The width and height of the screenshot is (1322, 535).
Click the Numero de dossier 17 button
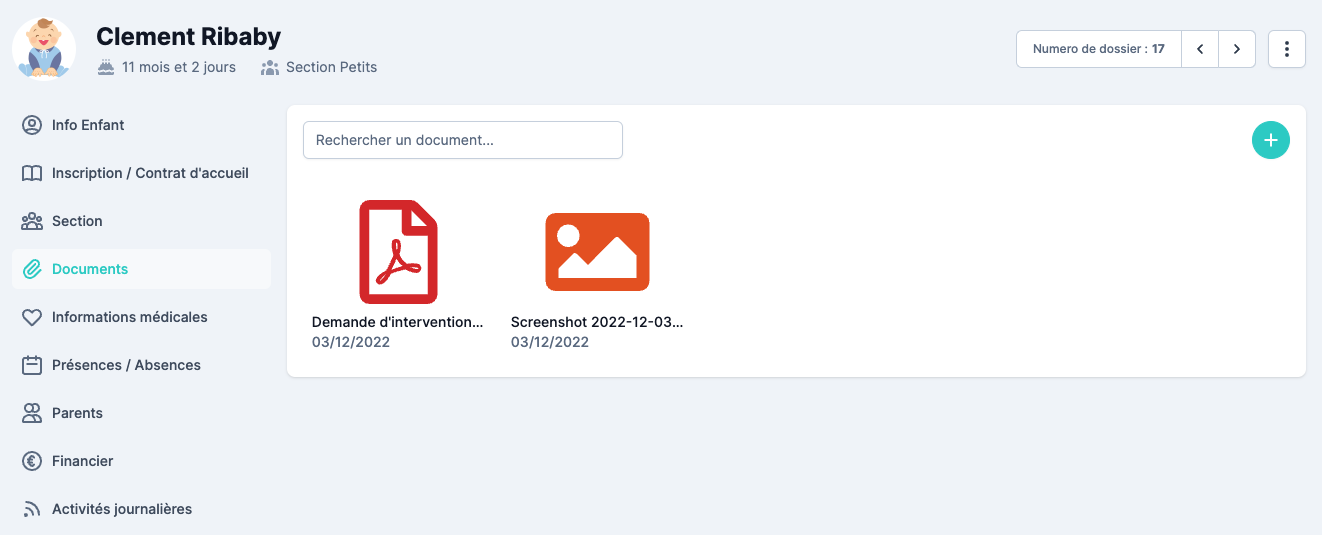click(1098, 49)
